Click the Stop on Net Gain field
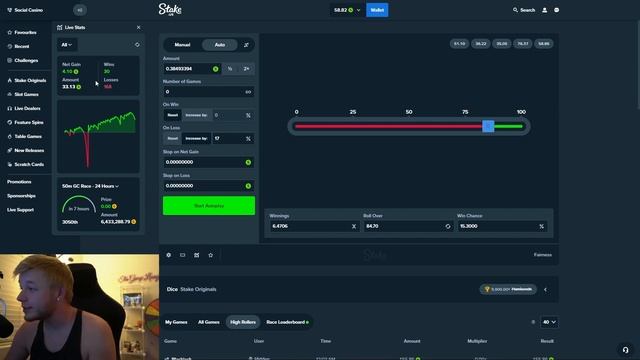This screenshot has height=360, width=640. (209, 162)
